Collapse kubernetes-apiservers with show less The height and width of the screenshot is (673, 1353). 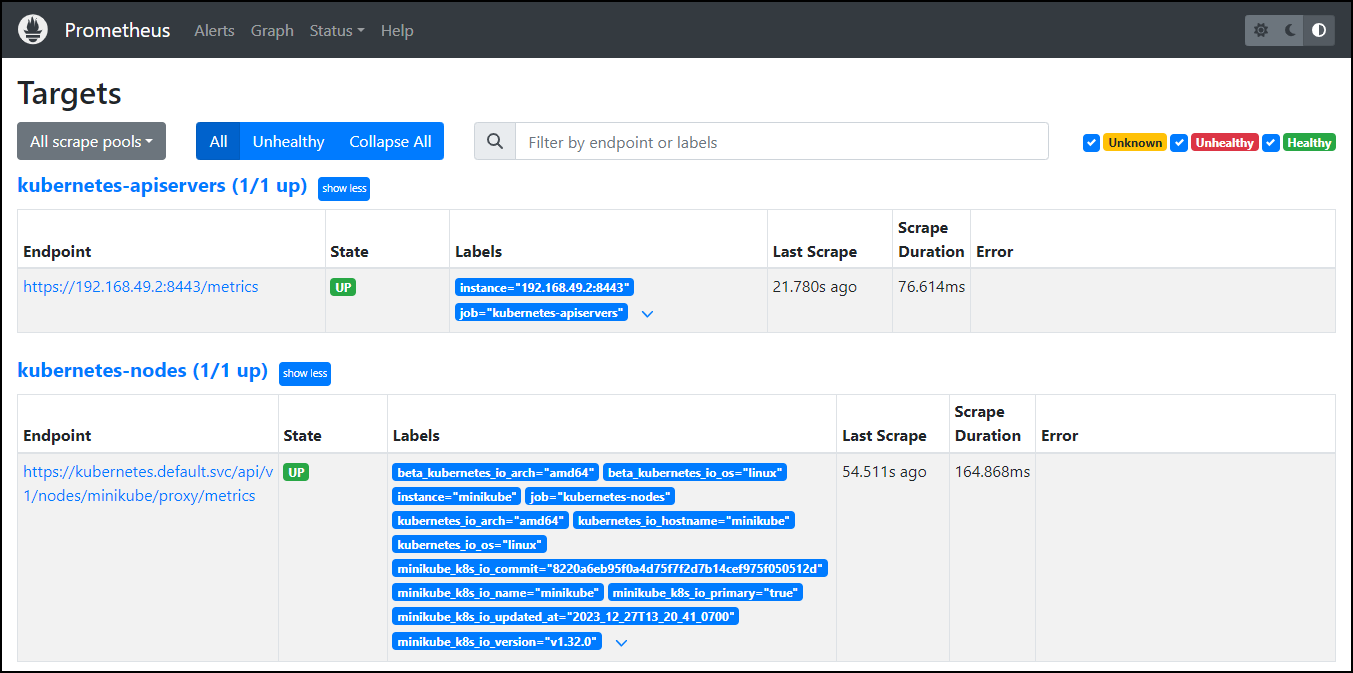tap(344, 188)
